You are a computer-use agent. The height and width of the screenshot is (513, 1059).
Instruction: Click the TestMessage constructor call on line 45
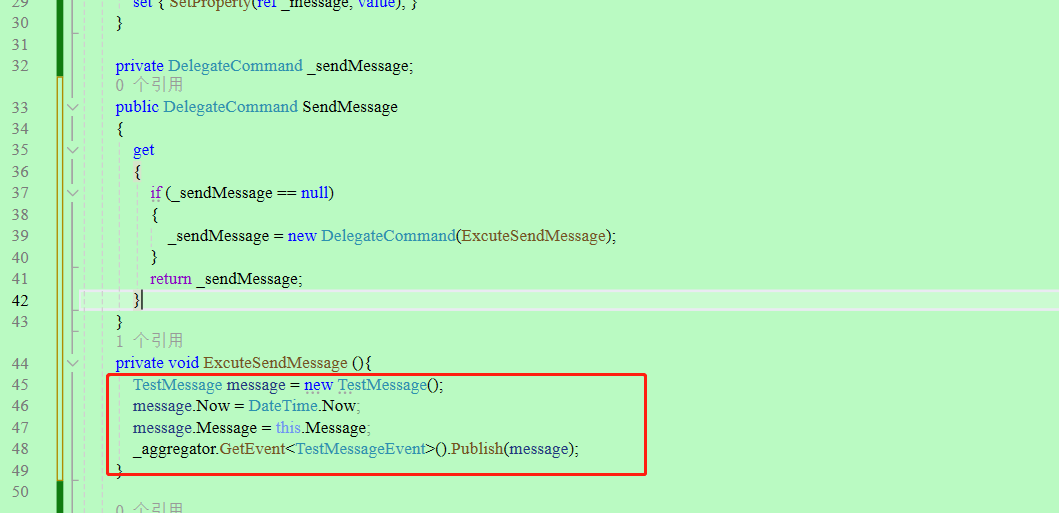click(383, 385)
